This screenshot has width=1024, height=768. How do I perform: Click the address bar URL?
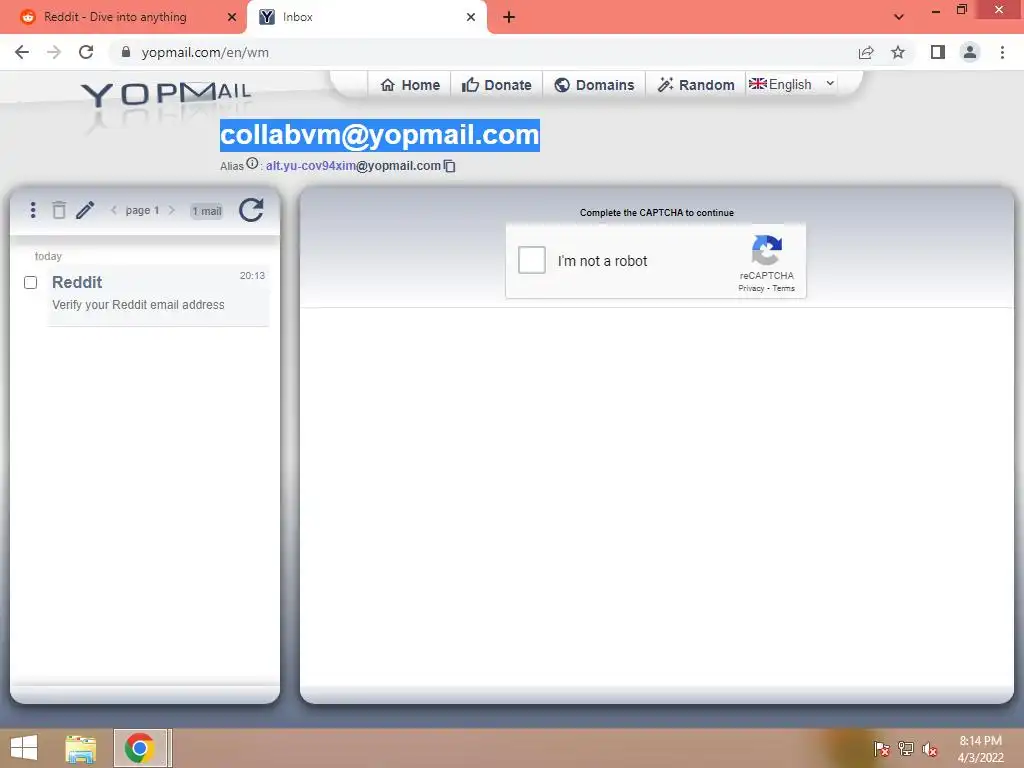205,52
